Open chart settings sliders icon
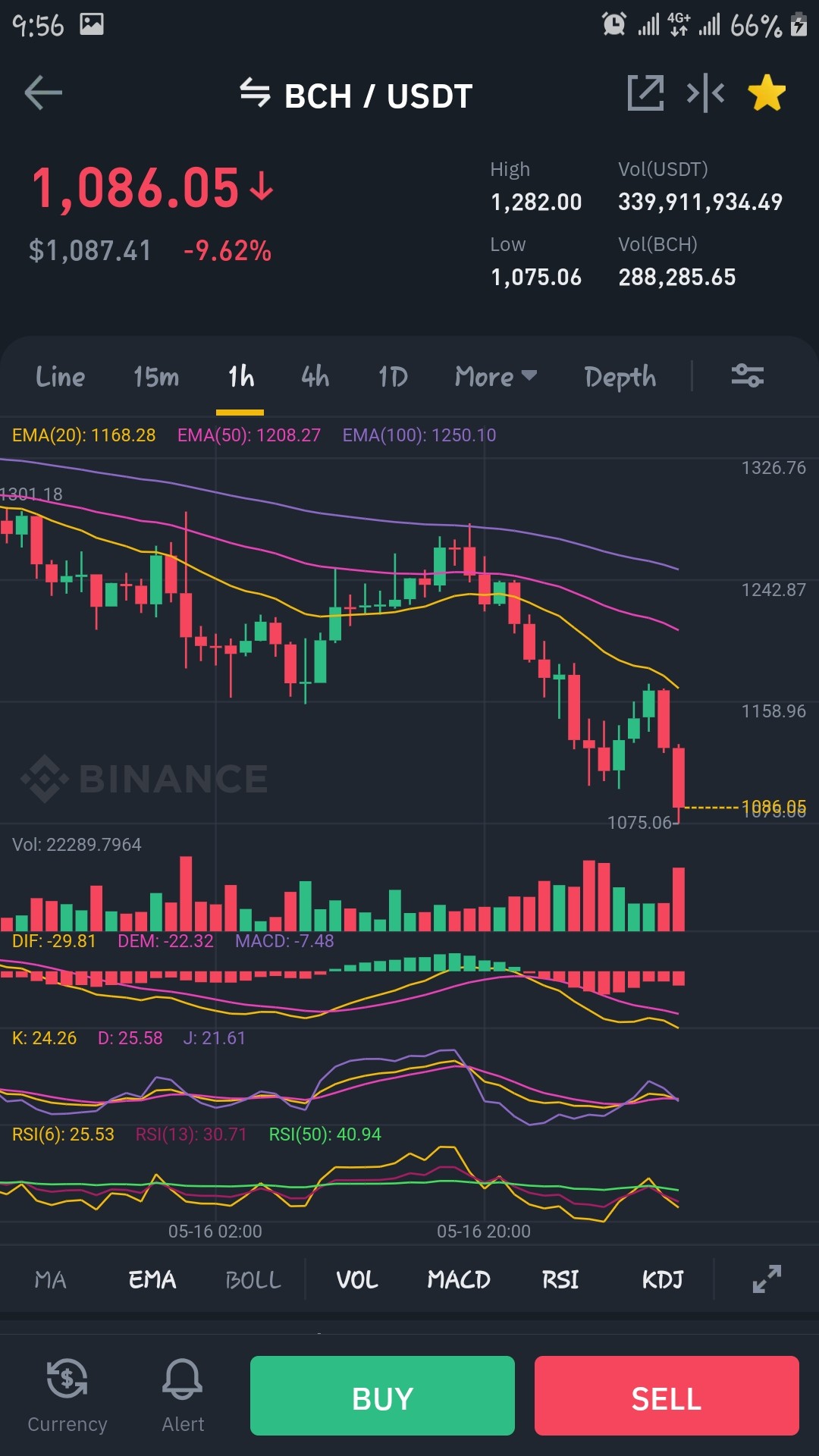 [x=748, y=375]
